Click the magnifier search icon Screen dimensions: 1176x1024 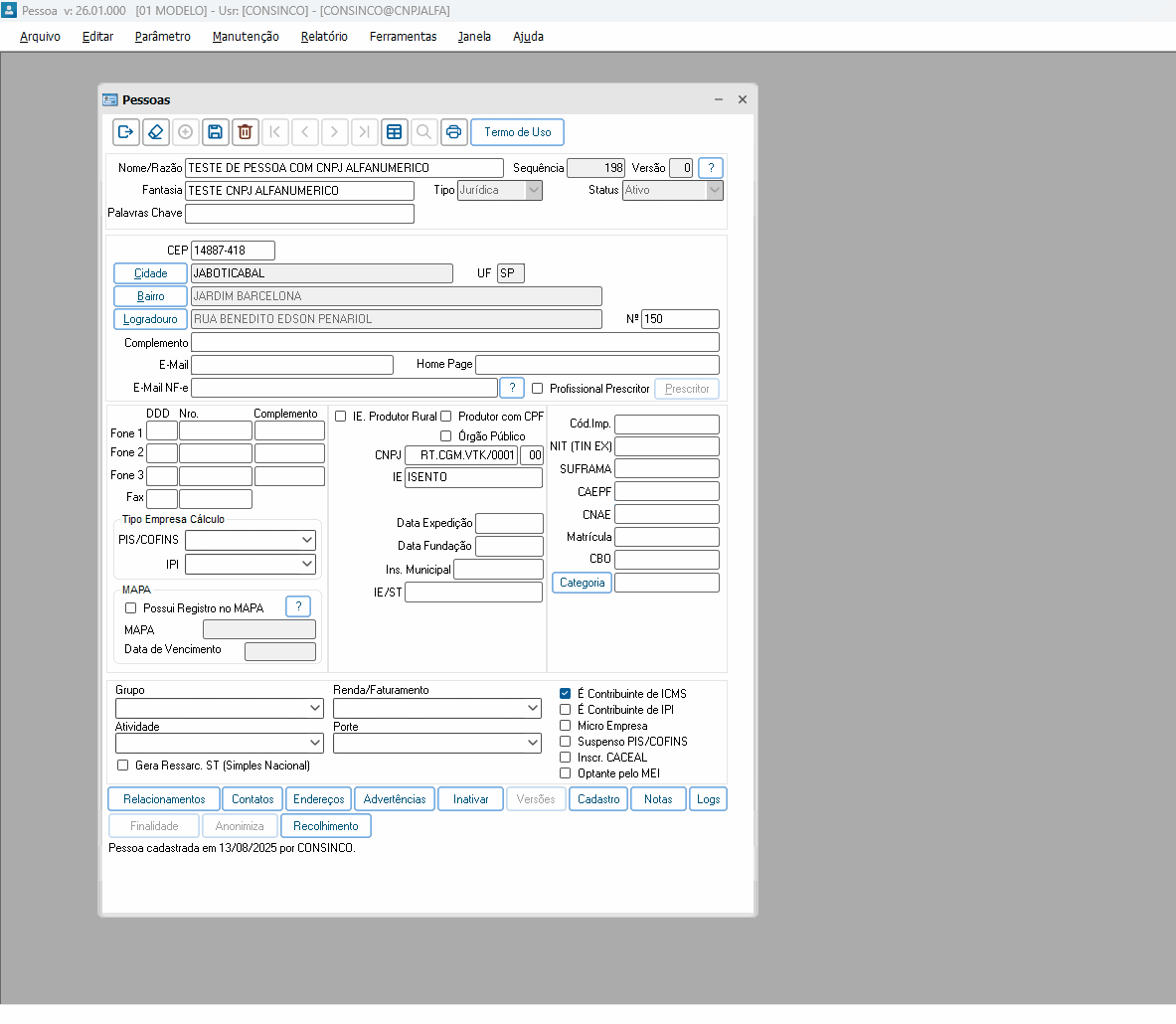423,132
